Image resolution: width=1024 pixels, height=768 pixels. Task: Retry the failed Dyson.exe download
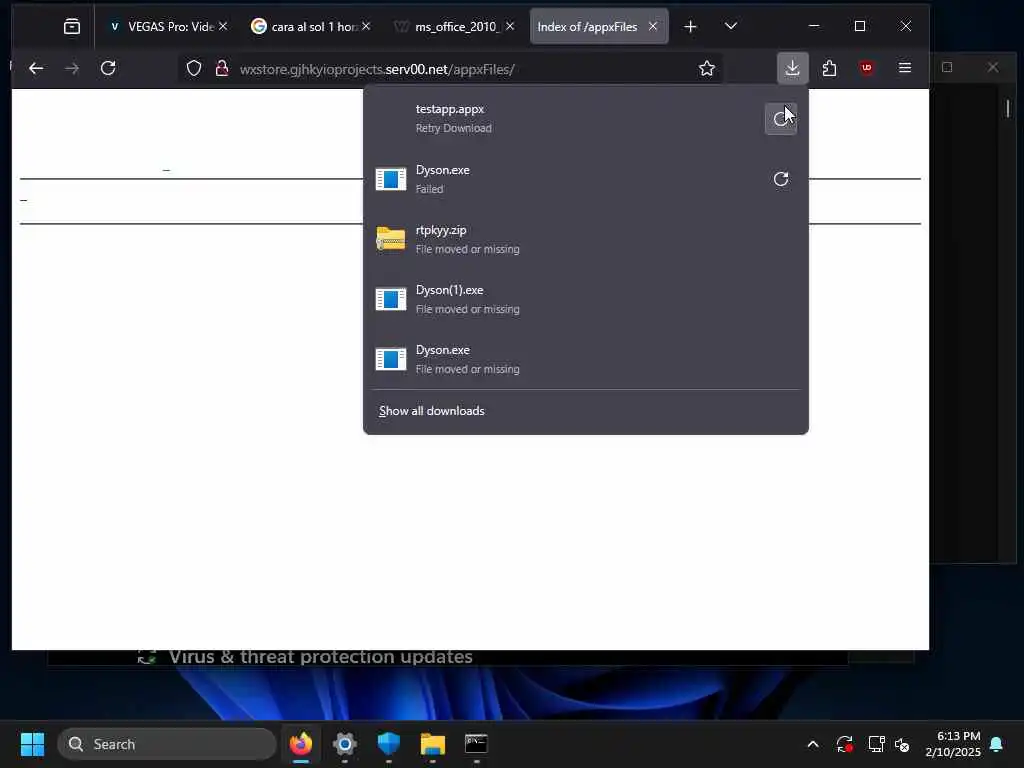pyautogui.click(x=780, y=179)
